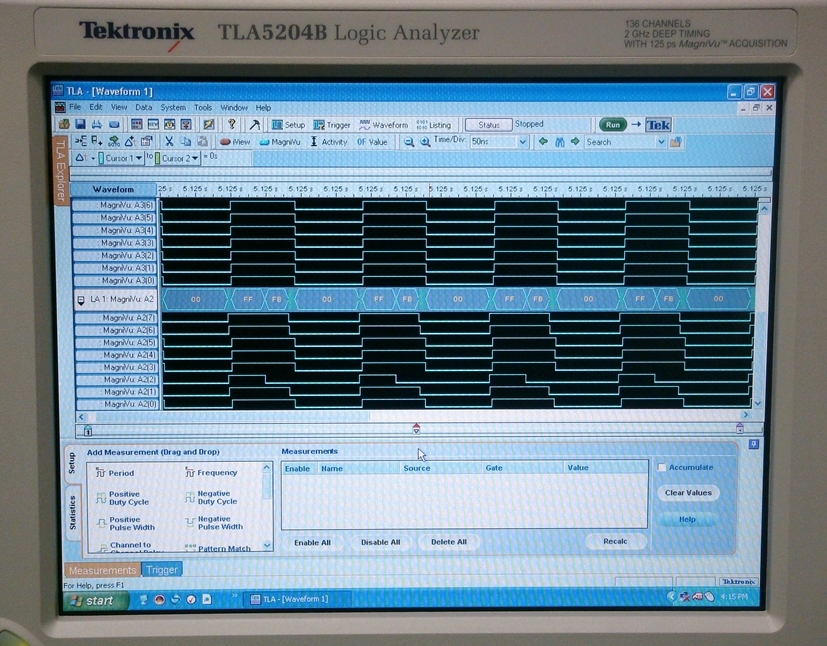This screenshot has width=827, height=646.
Task: Click the icon right of the Search box
Action: pyautogui.click(x=676, y=142)
